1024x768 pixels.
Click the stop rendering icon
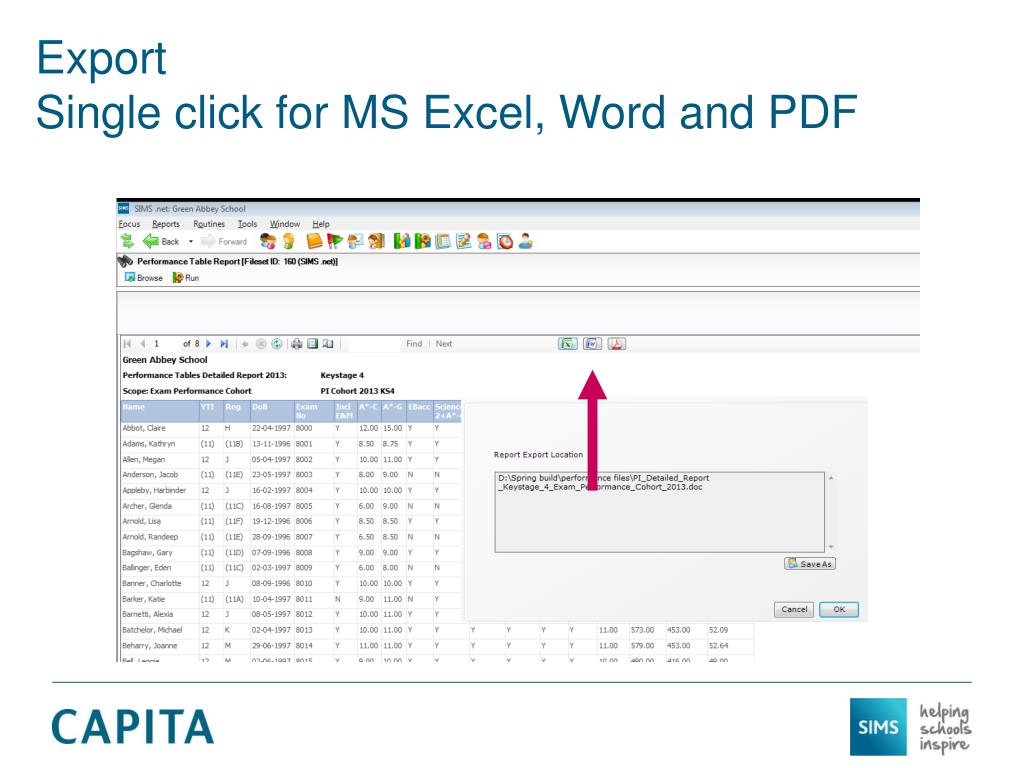[261, 344]
